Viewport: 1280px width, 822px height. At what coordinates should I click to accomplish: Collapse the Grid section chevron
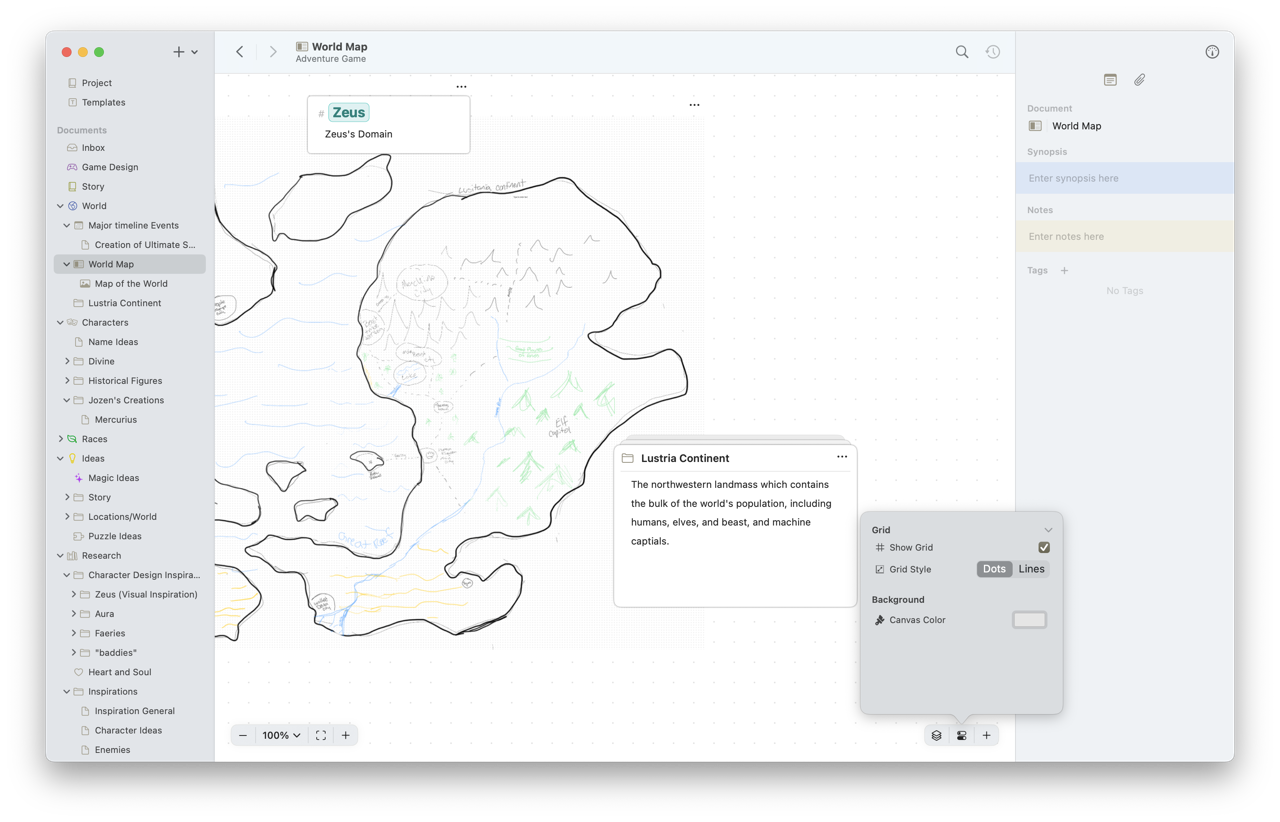click(1047, 529)
